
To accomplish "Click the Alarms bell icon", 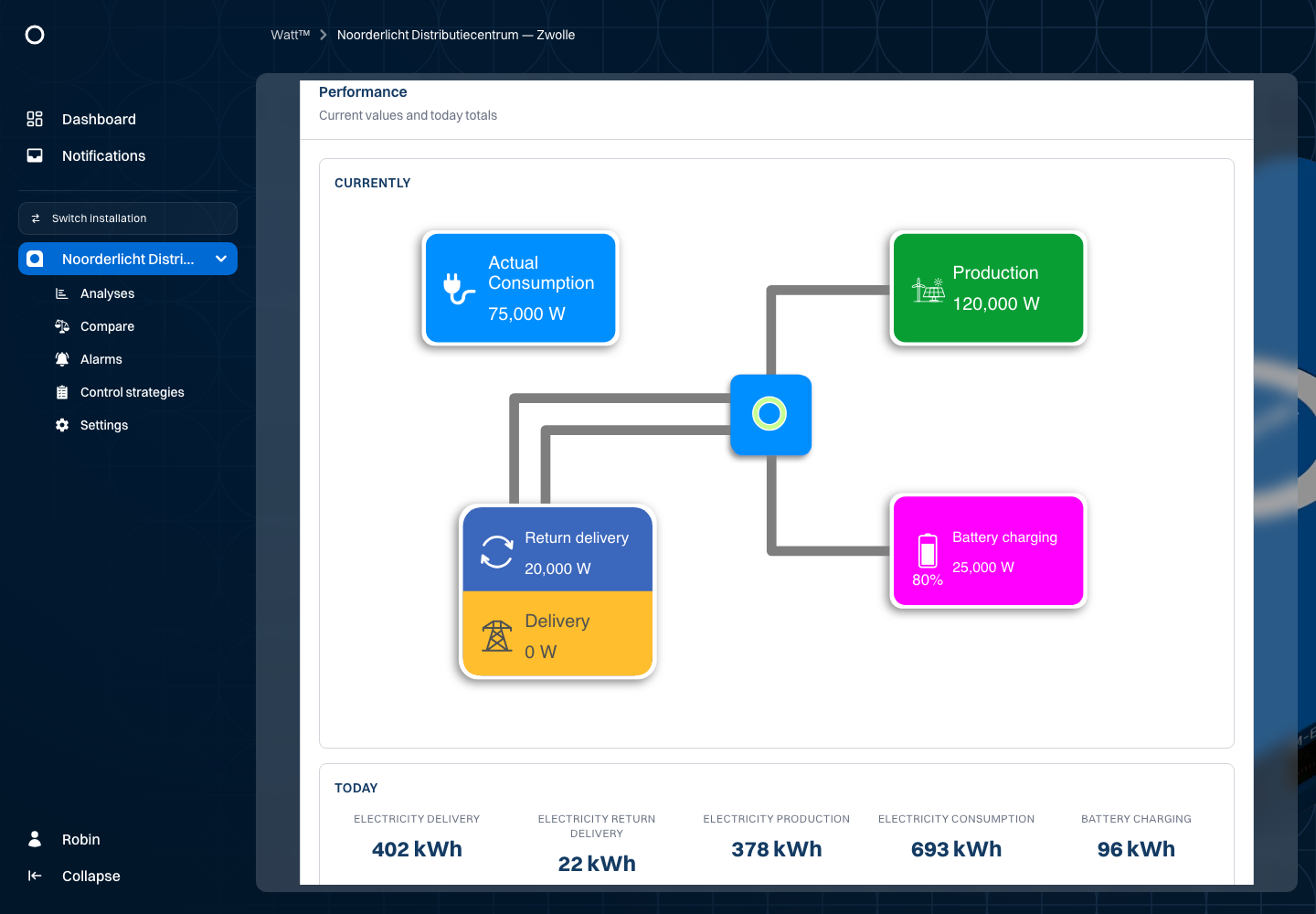I will coord(62,359).
